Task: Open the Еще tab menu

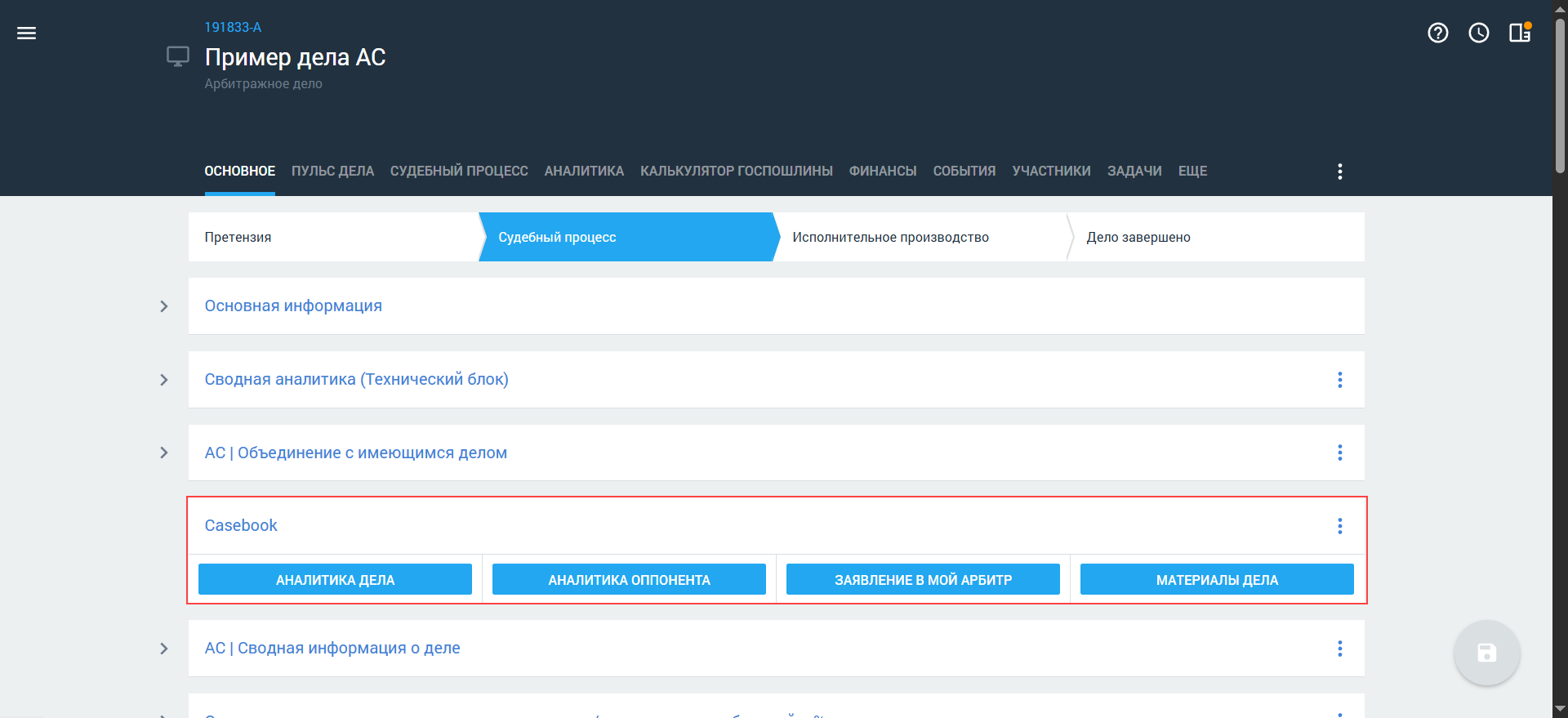Action: click(1192, 172)
